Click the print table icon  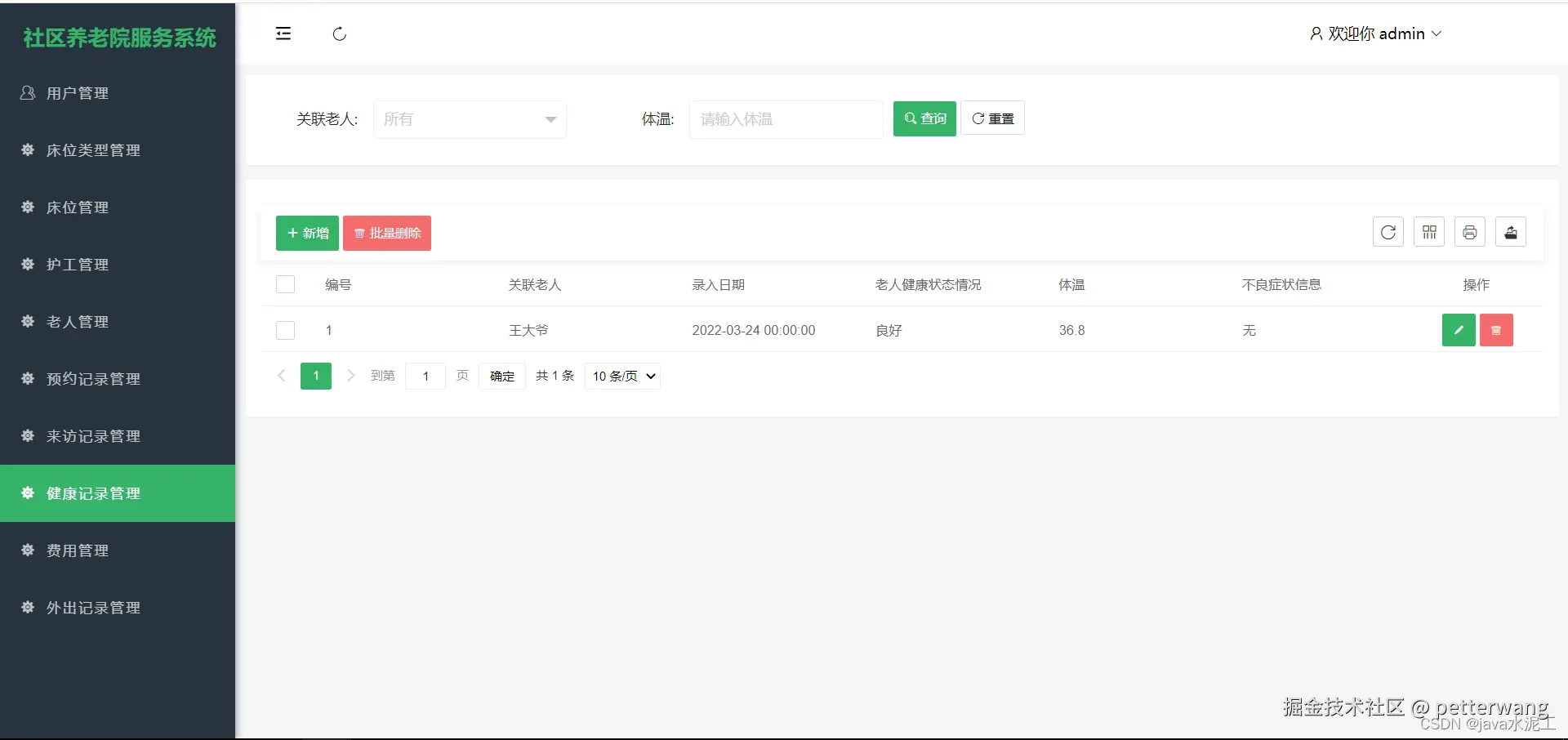1469,232
